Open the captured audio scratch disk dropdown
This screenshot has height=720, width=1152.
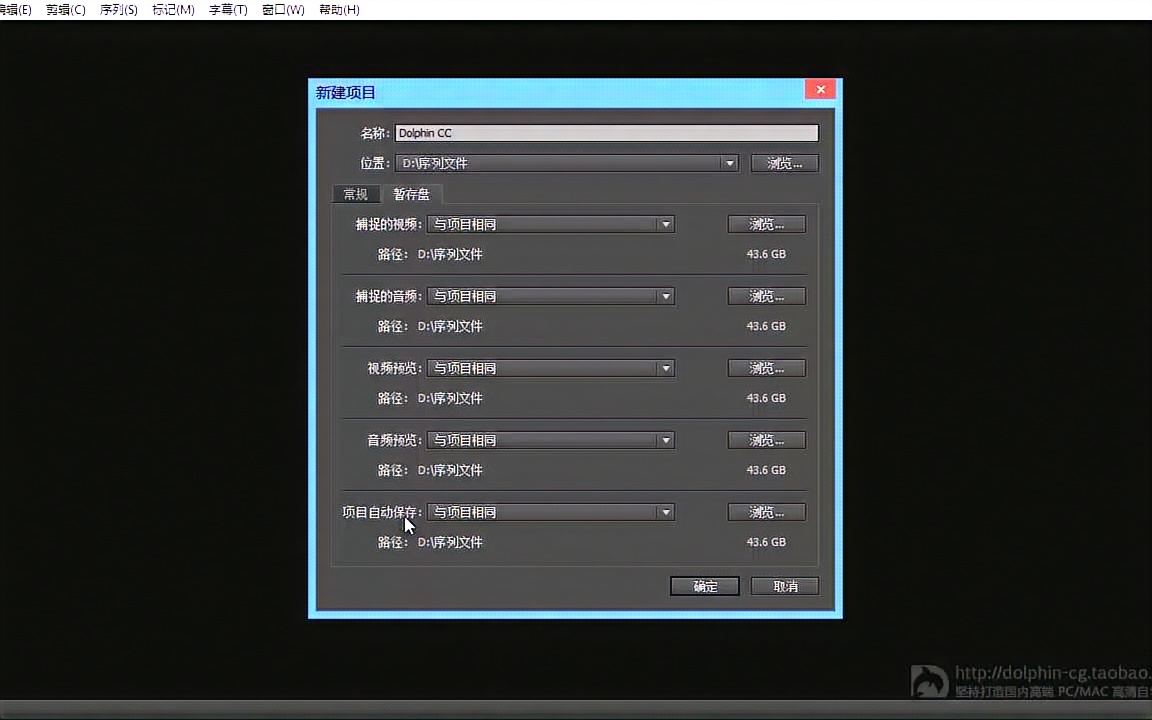point(664,296)
